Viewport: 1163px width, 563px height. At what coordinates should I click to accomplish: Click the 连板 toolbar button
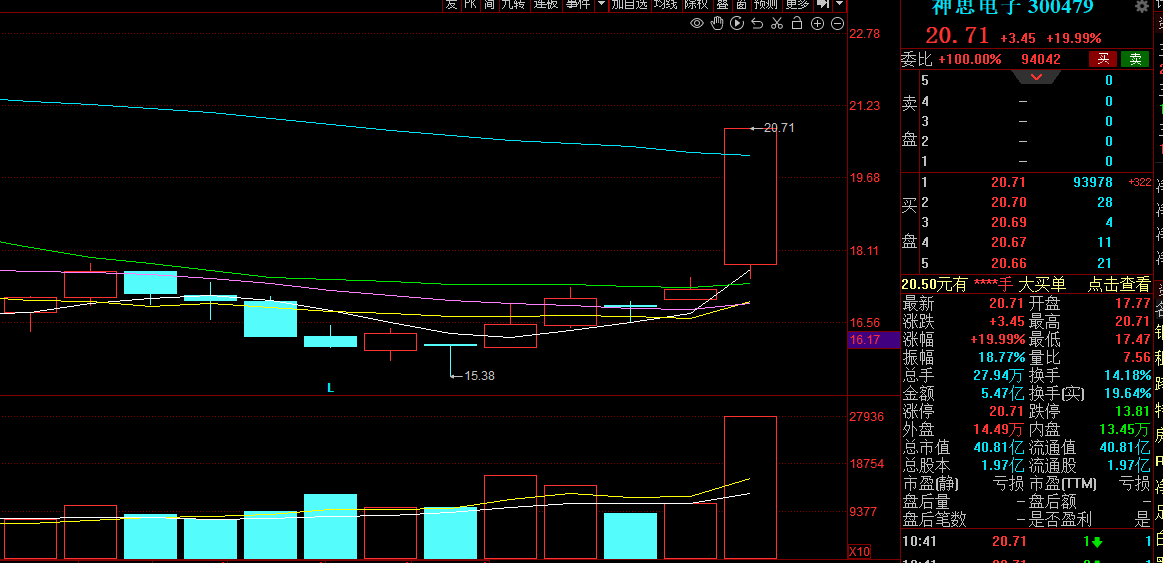tap(546, 4)
